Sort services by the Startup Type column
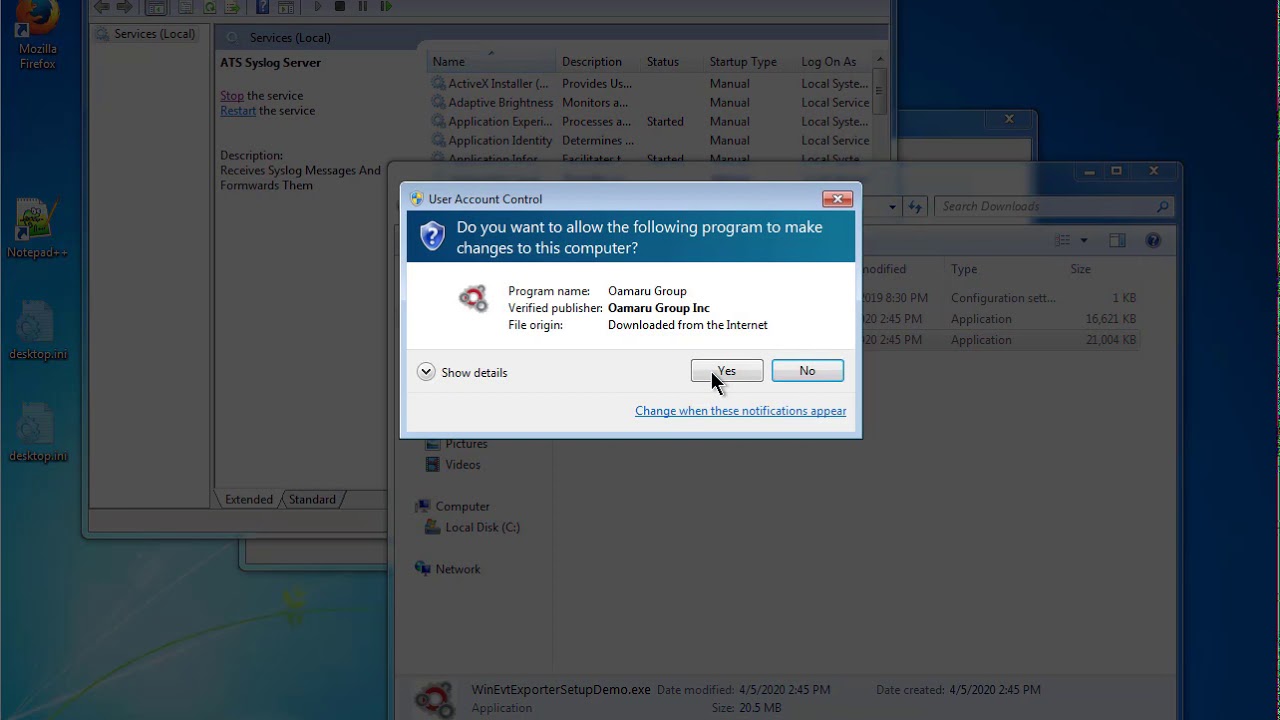 [749, 62]
